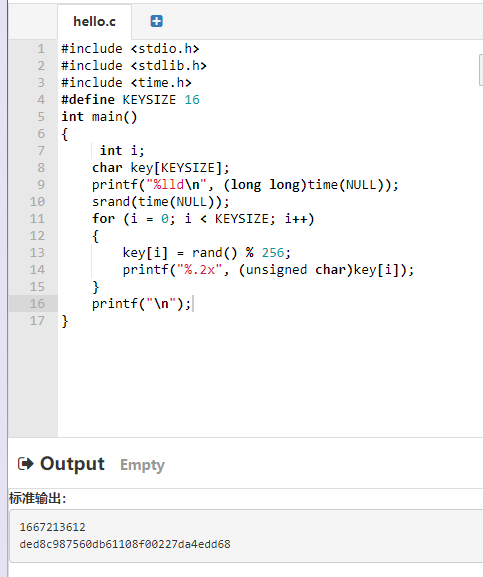
Task: Click line number 1 in the gutter
Action: point(41,49)
